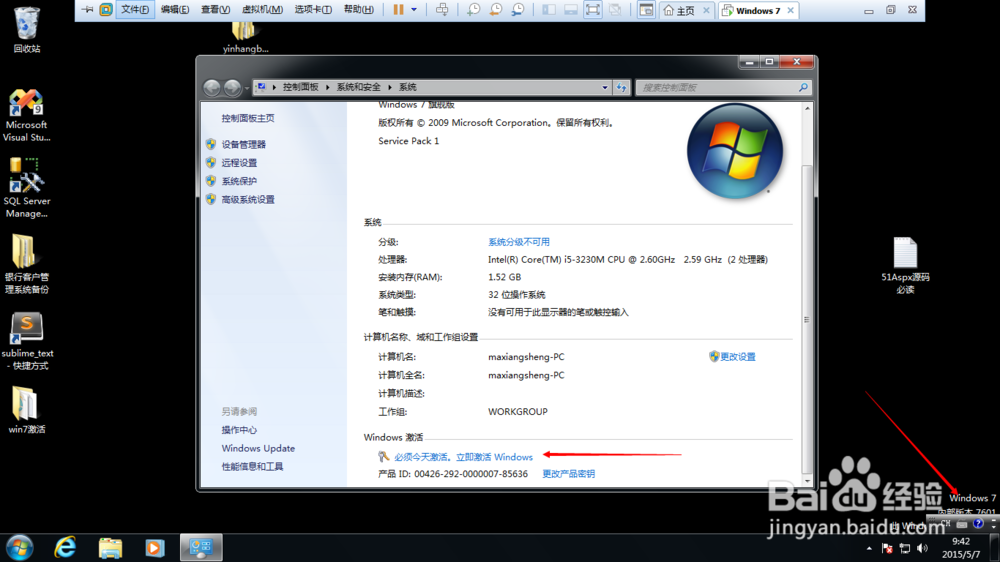This screenshot has width=1000, height=562.
Task: Open the 选项卡(T) menu
Action: (x=313, y=10)
